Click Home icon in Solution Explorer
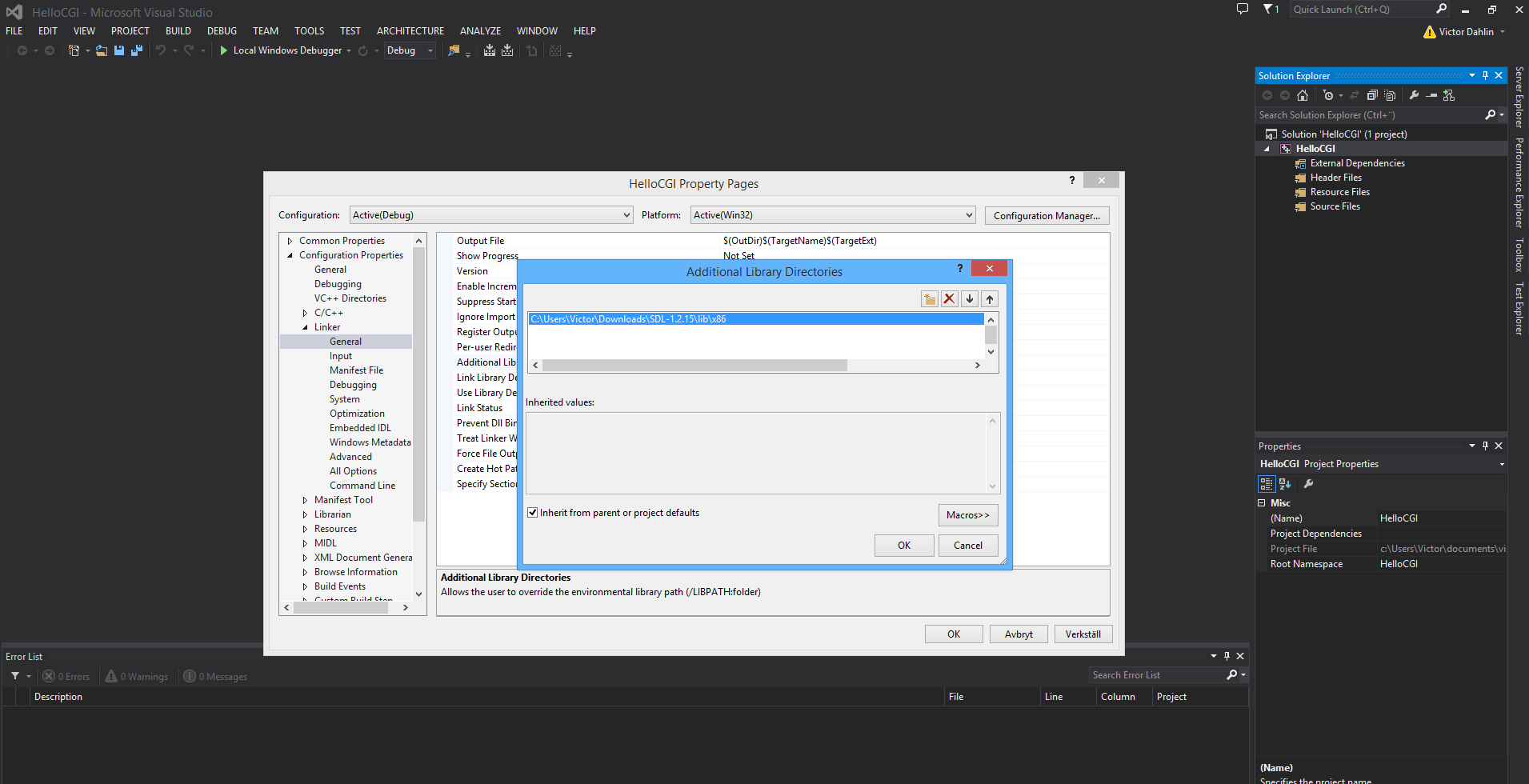 [1303, 95]
